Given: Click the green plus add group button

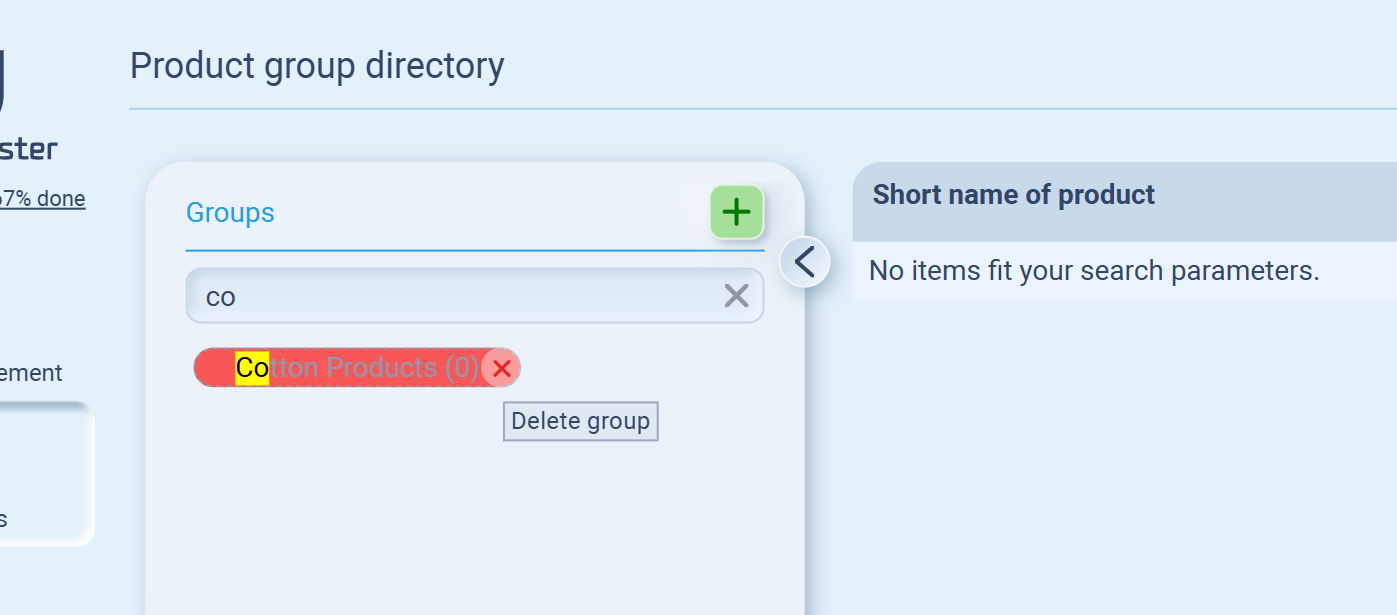Looking at the screenshot, I should click(x=737, y=212).
